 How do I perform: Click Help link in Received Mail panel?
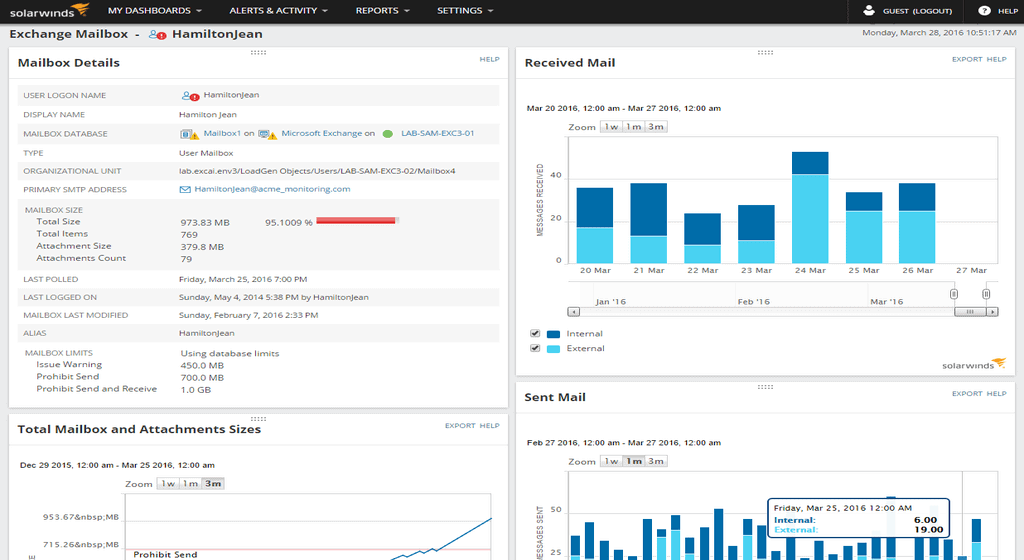tap(997, 59)
